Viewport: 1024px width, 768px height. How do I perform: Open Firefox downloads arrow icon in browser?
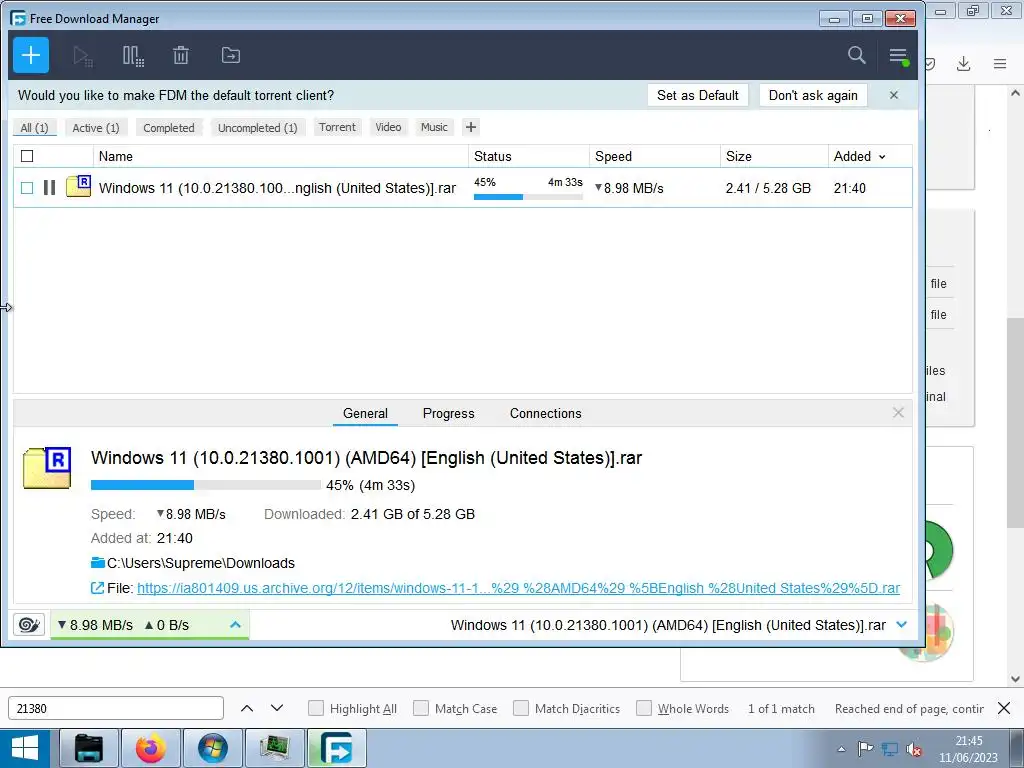pyautogui.click(x=963, y=63)
